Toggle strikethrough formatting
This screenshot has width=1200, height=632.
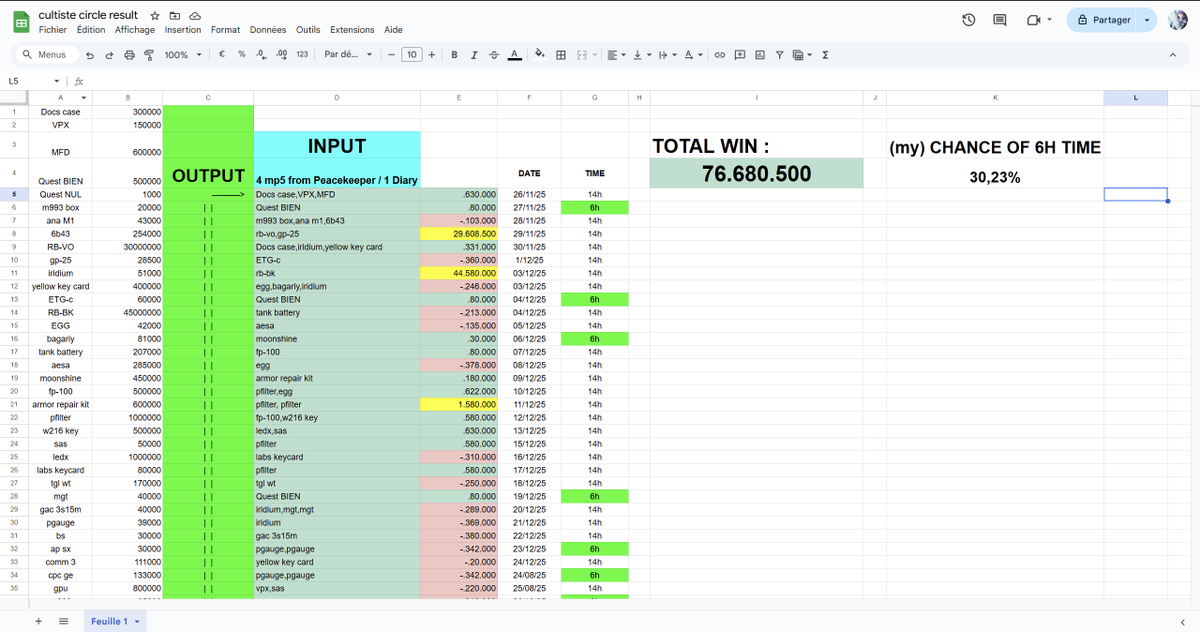pyautogui.click(x=494, y=55)
